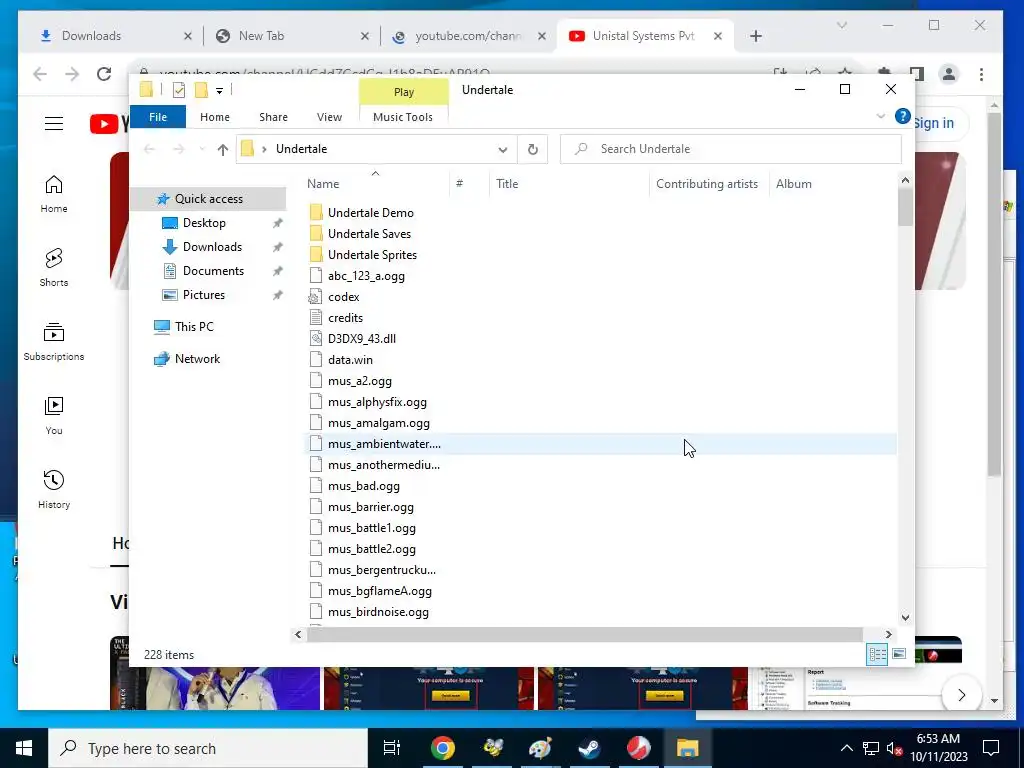The image size is (1024, 768).
Task: Open Downloads in the navigation pane
Action: click(x=212, y=247)
